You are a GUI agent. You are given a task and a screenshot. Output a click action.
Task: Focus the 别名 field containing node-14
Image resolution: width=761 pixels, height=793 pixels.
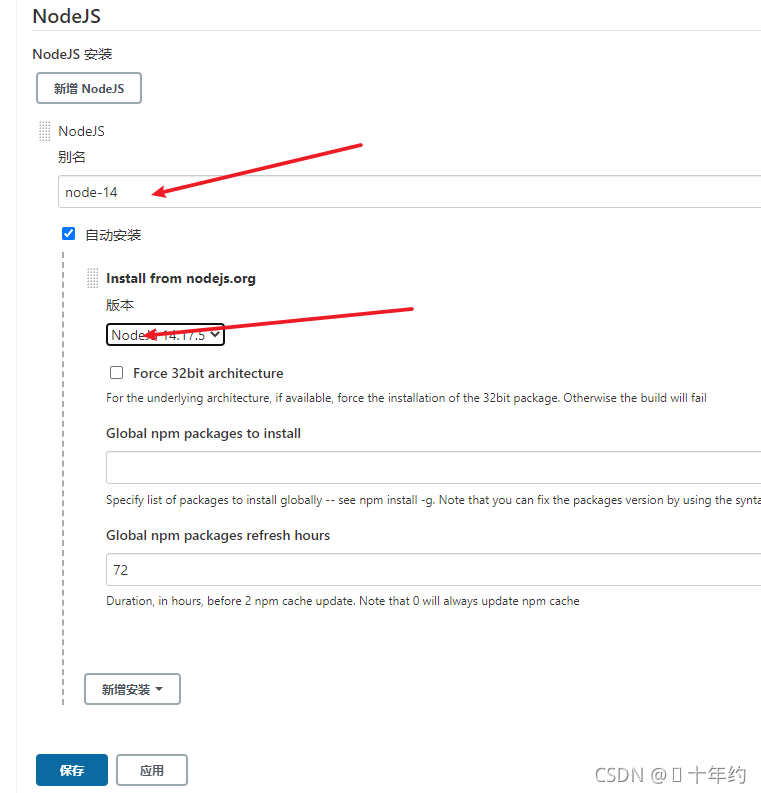point(409,192)
